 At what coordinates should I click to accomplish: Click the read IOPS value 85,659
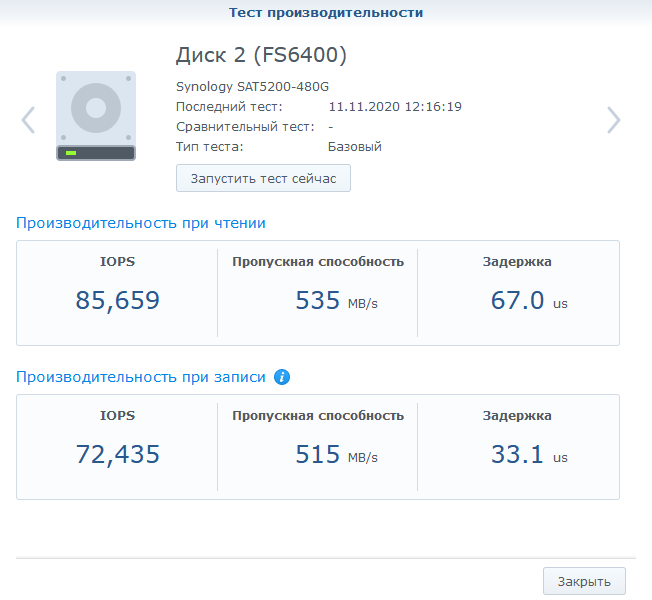(x=118, y=300)
